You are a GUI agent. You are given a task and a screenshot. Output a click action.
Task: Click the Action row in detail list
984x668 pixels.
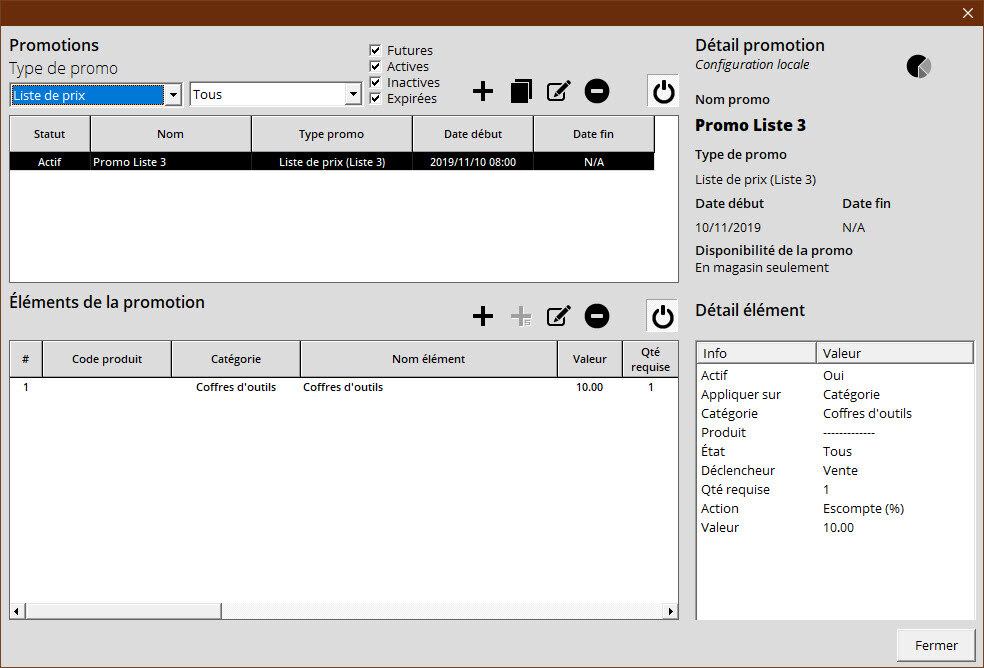click(835, 509)
